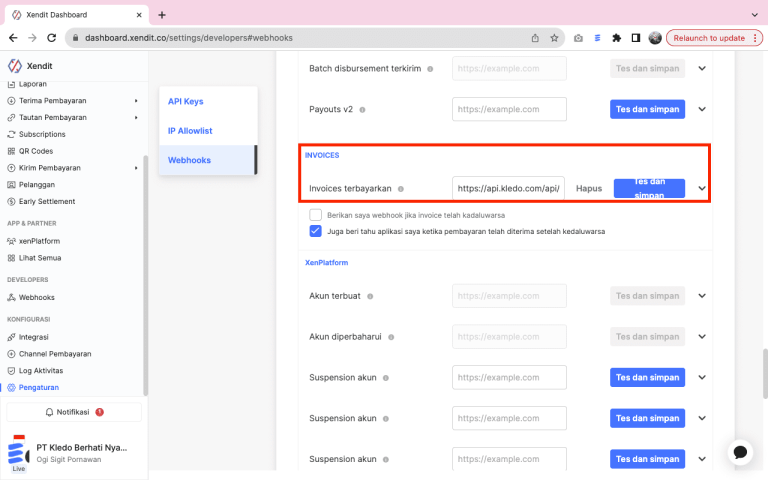768x480 pixels.
Task: Click the Notifikasi button
Action: [x=74, y=412]
